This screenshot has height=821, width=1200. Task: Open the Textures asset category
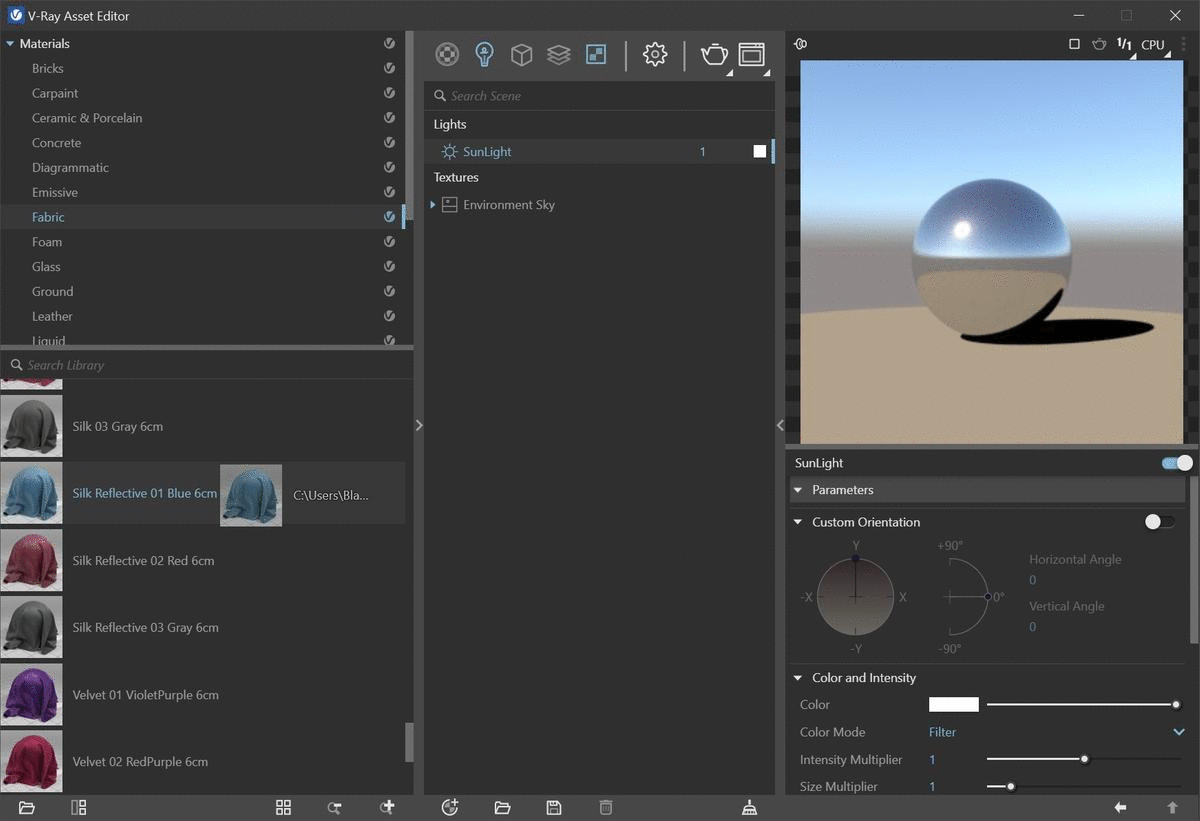point(596,54)
